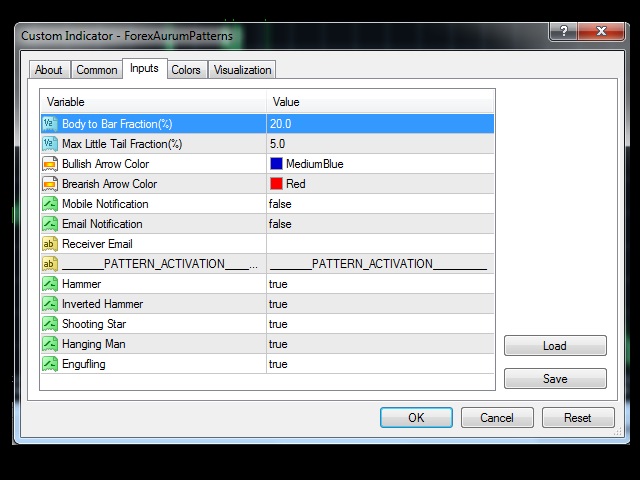Select the Engufling label
The image size is (640, 480).
click(x=84, y=364)
